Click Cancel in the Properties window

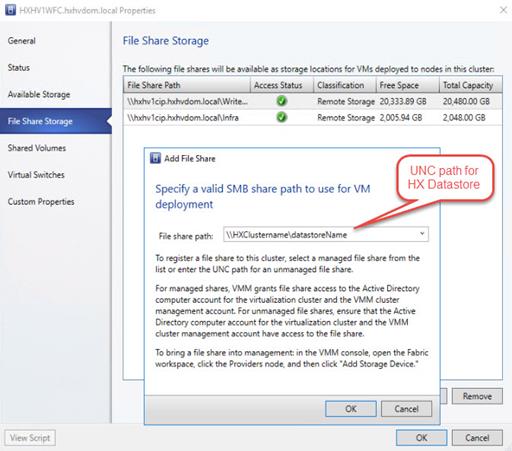[477, 438]
